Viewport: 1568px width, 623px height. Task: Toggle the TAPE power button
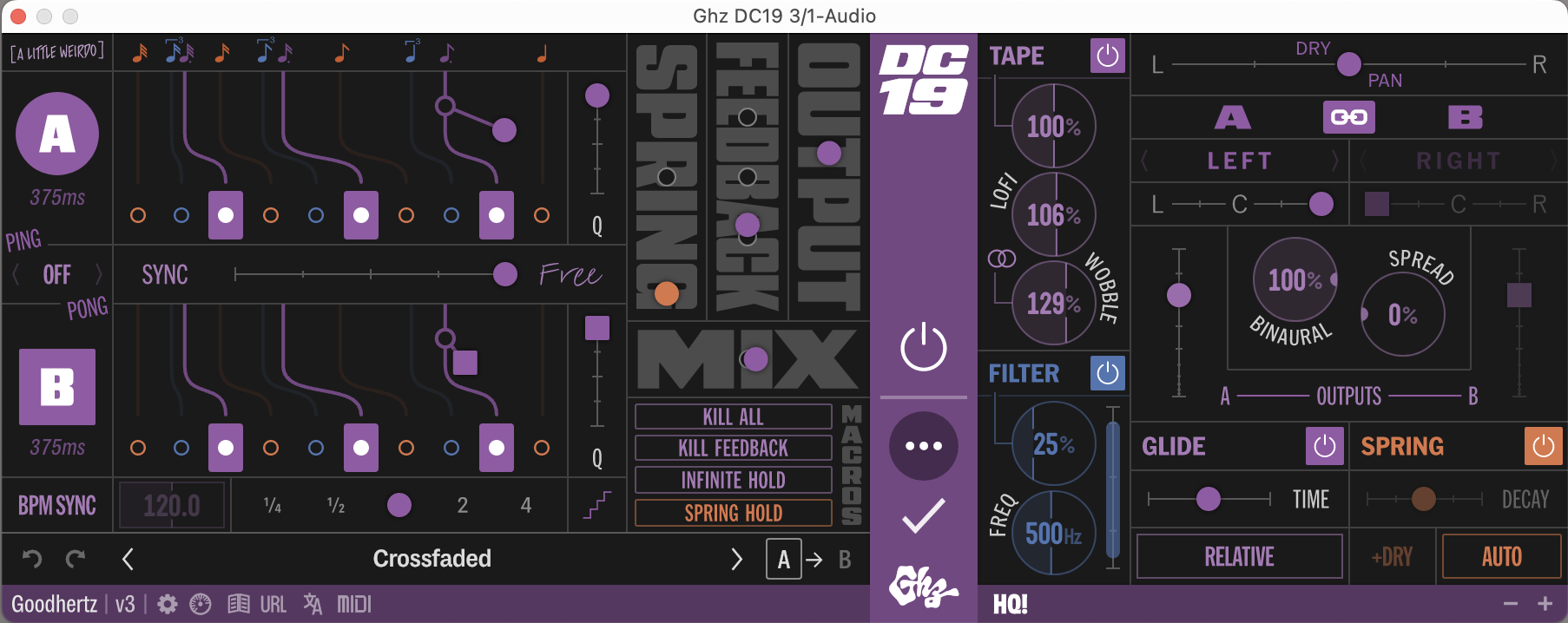pos(1108,56)
